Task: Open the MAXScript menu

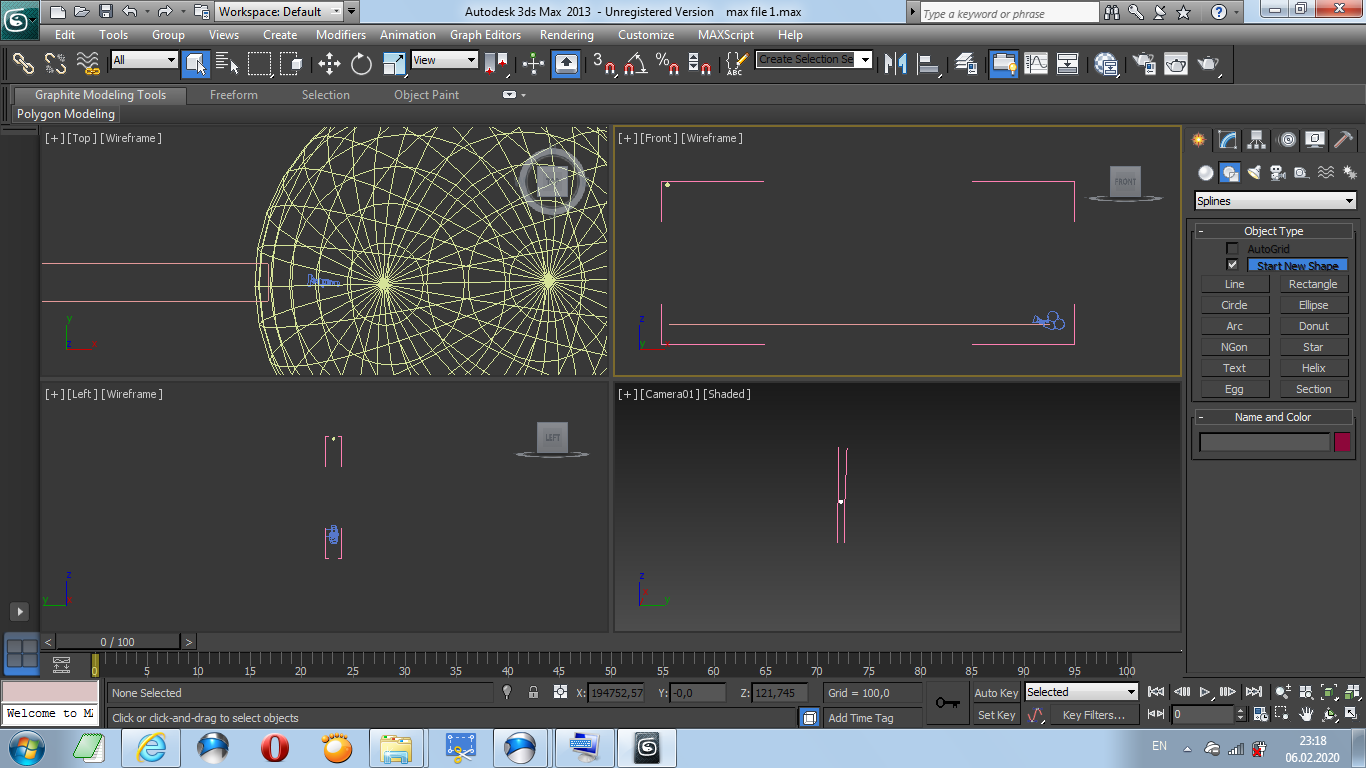Action: pos(726,35)
